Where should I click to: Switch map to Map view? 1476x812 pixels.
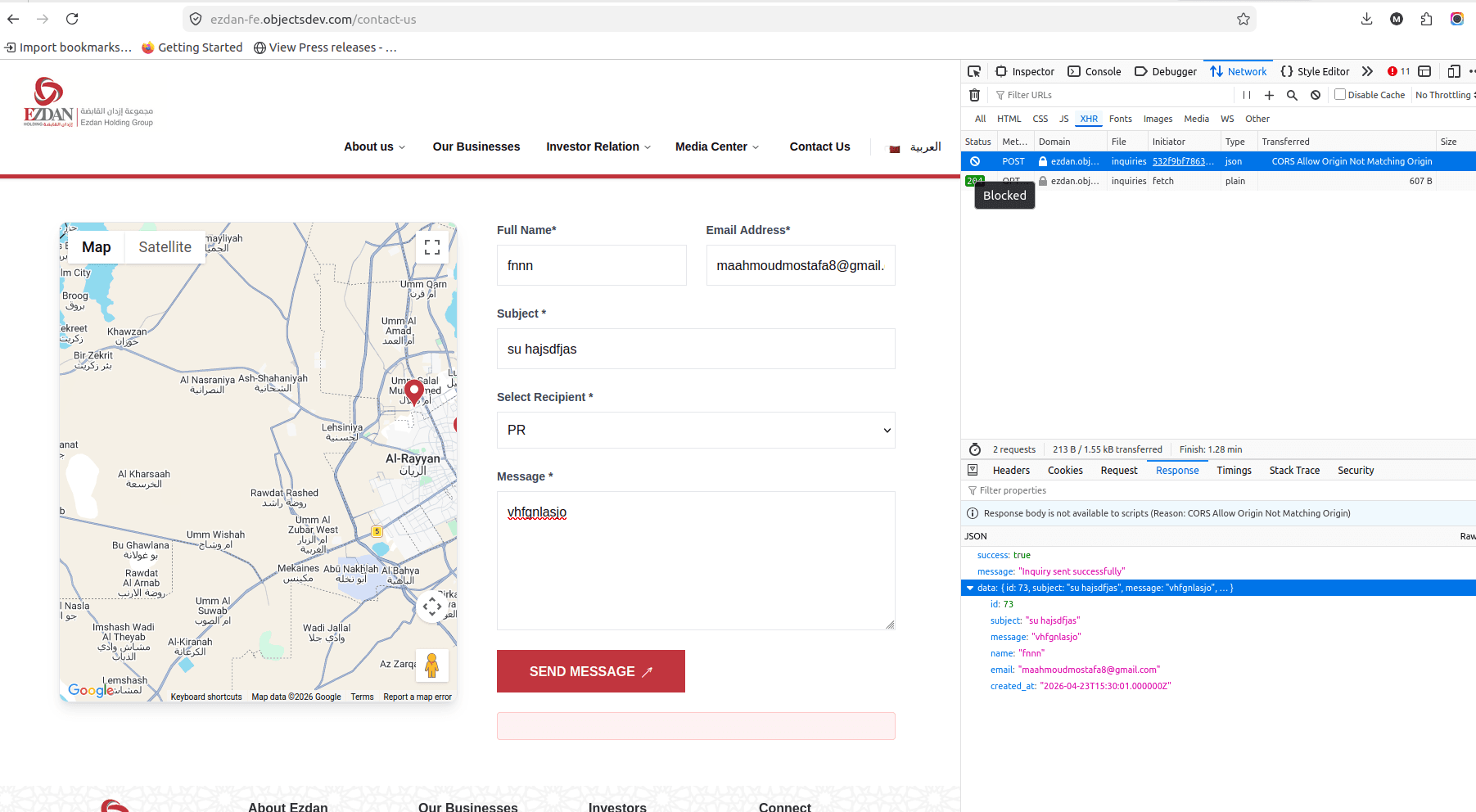click(x=97, y=247)
